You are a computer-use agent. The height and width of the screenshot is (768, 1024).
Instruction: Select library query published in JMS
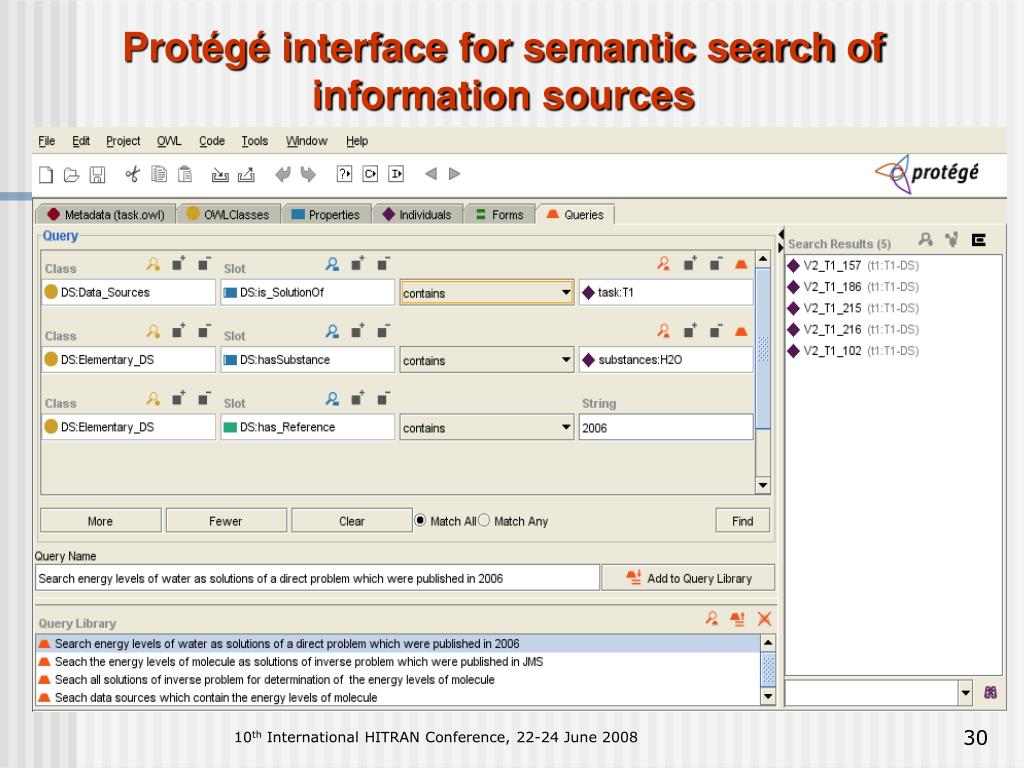tap(398, 662)
